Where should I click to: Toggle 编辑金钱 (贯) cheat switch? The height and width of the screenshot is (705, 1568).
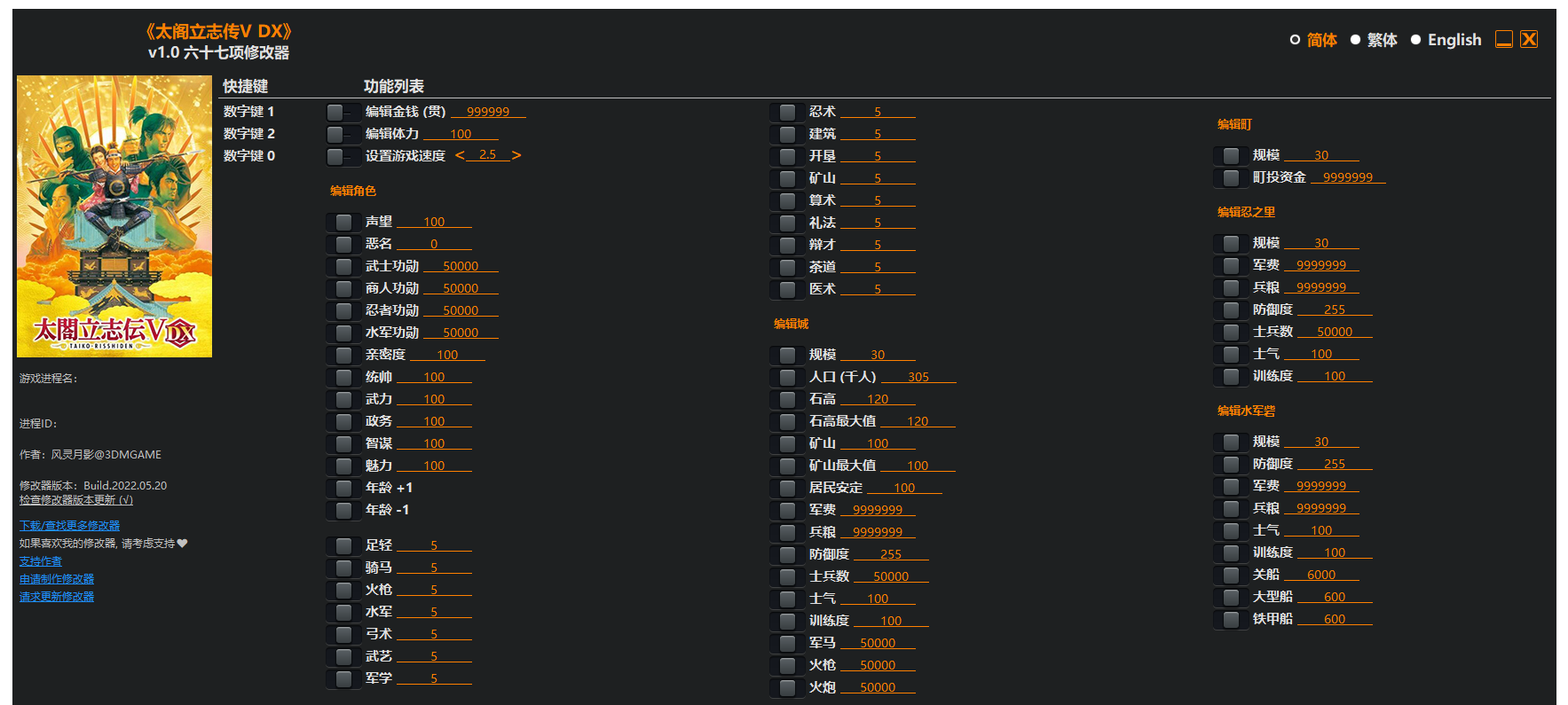[x=342, y=112]
